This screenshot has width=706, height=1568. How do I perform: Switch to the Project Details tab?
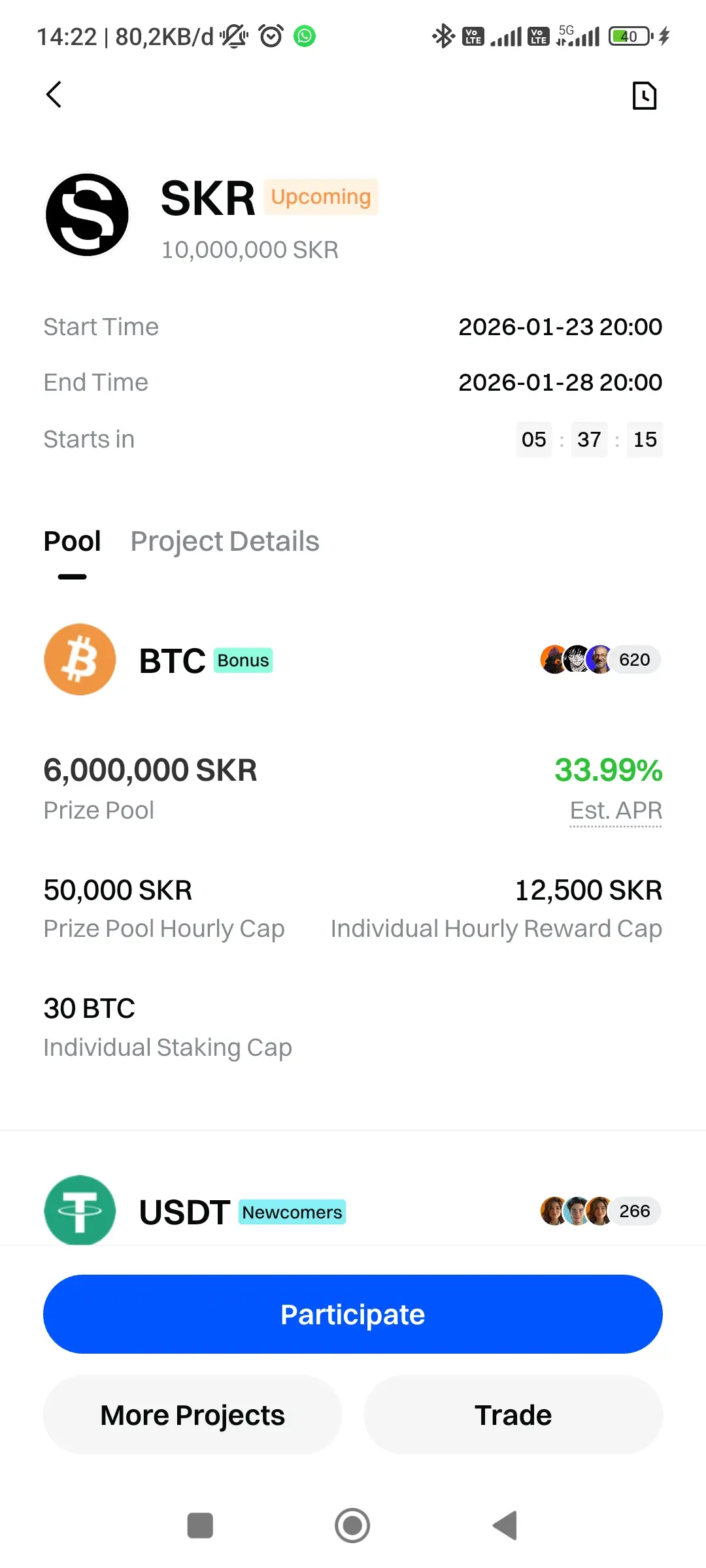click(x=224, y=542)
